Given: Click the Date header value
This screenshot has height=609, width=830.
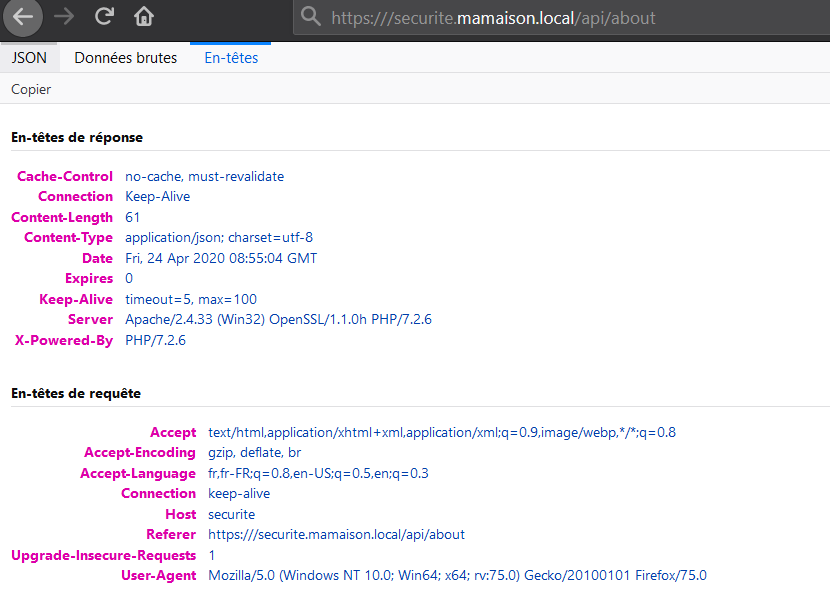Looking at the screenshot, I should coord(220,258).
